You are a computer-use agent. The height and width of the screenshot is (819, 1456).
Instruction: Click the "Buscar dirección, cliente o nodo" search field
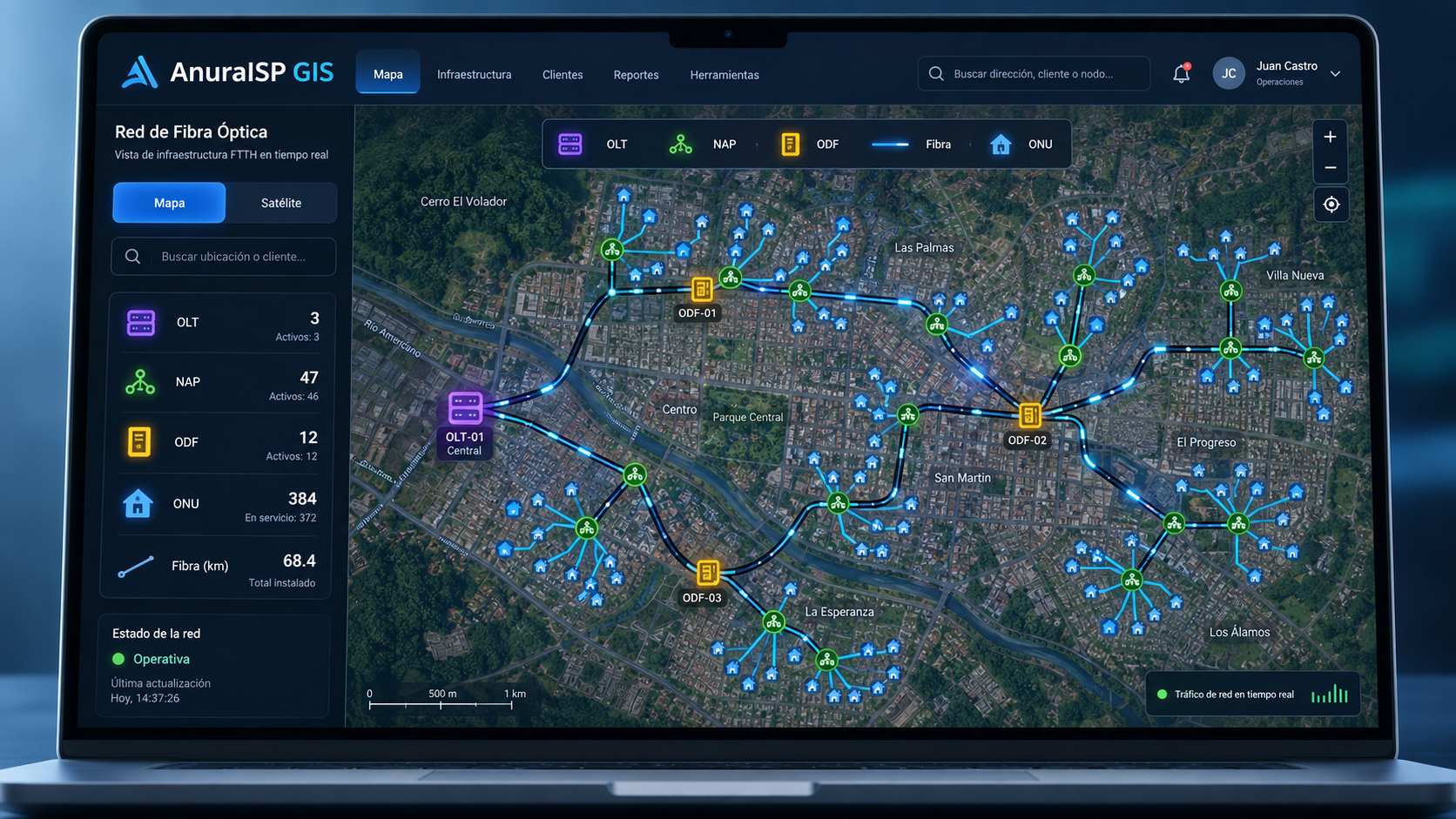coord(1034,74)
